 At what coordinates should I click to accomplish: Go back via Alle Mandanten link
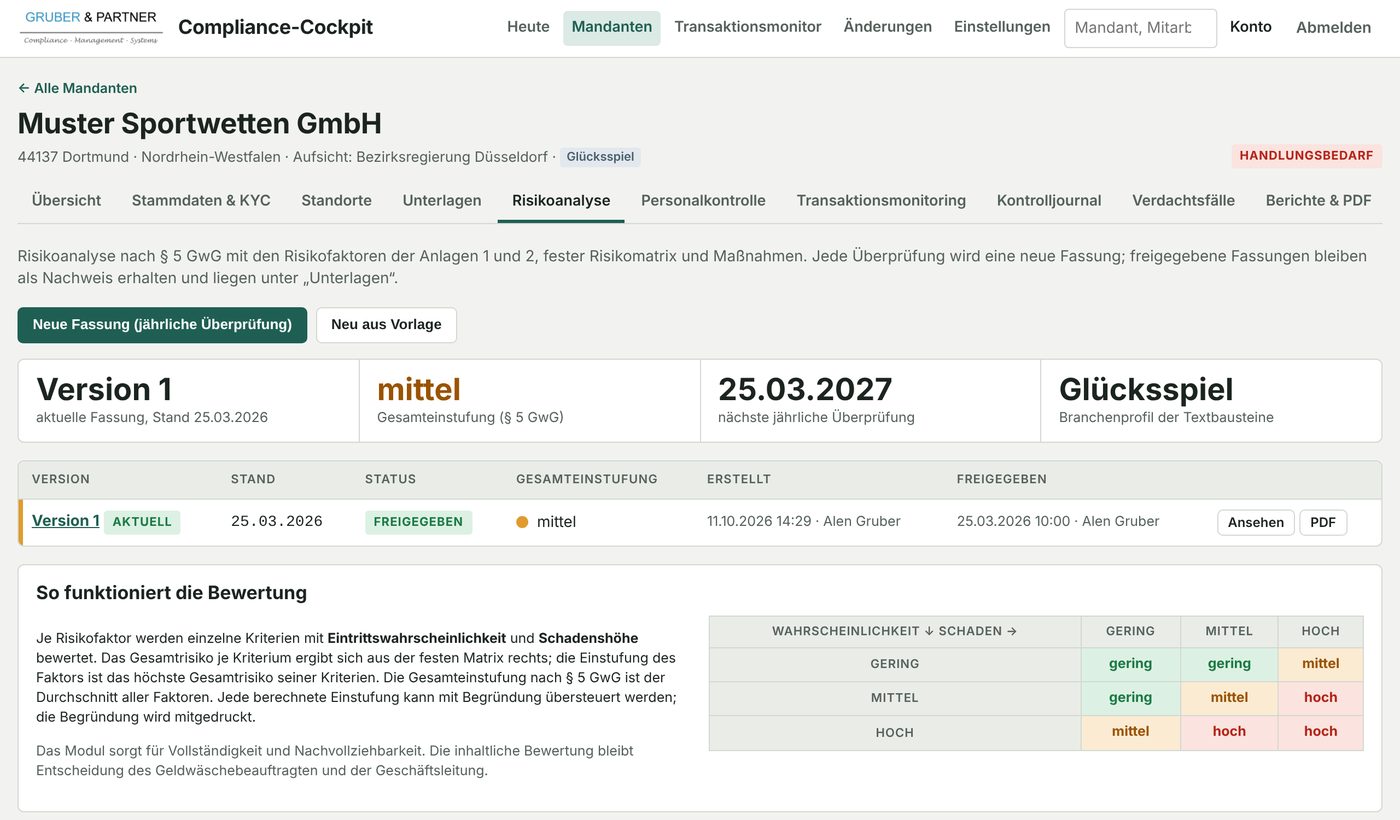pyautogui.click(x=77, y=88)
